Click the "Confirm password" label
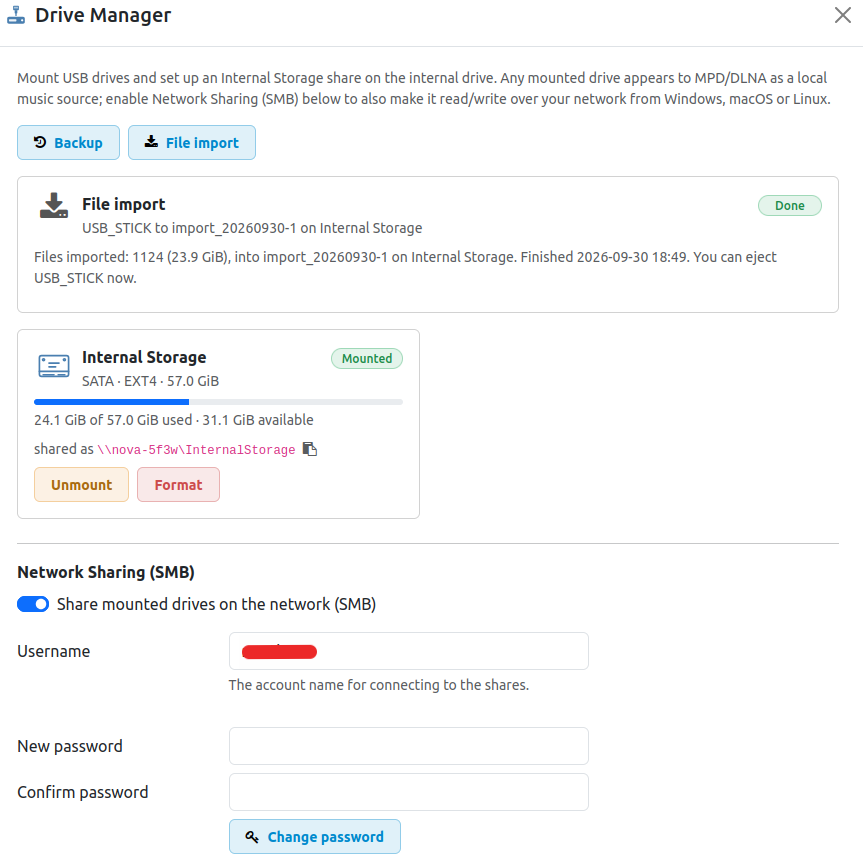This screenshot has height=866, width=863. (83, 792)
